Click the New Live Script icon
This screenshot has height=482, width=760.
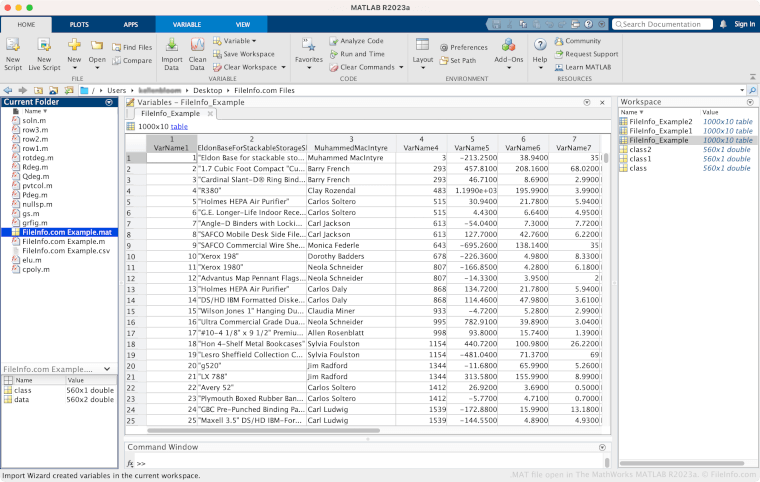pos(44,46)
